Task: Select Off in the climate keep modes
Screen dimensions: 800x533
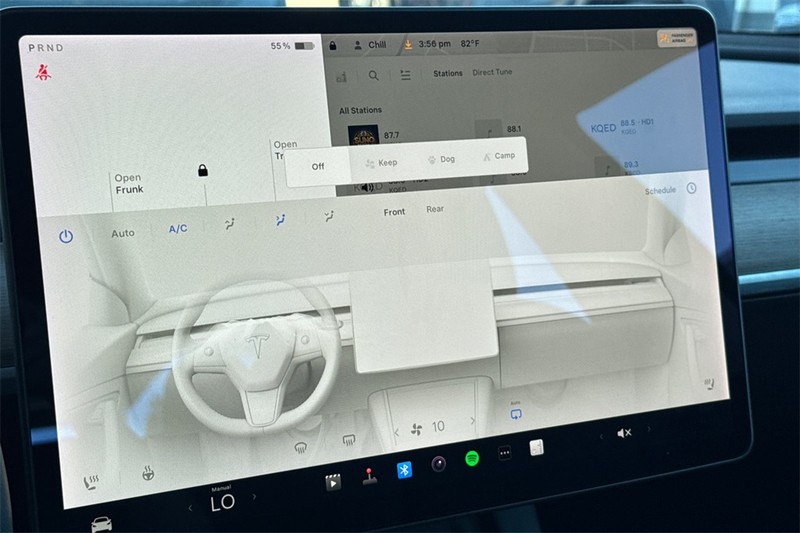Action: click(318, 166)
